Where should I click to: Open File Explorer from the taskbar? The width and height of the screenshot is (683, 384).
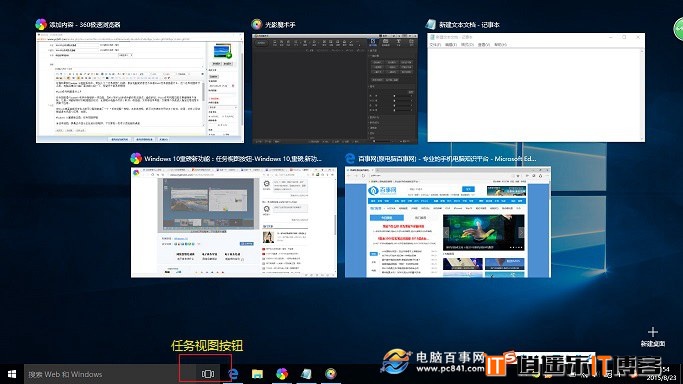(257, 374)
